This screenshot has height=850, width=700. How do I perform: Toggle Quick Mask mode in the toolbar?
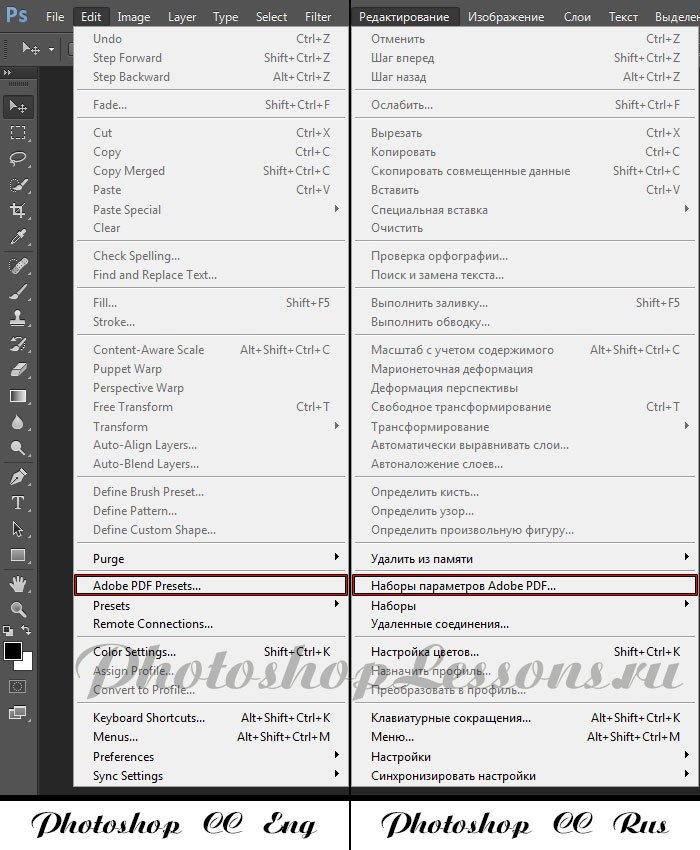pos(18,686)
